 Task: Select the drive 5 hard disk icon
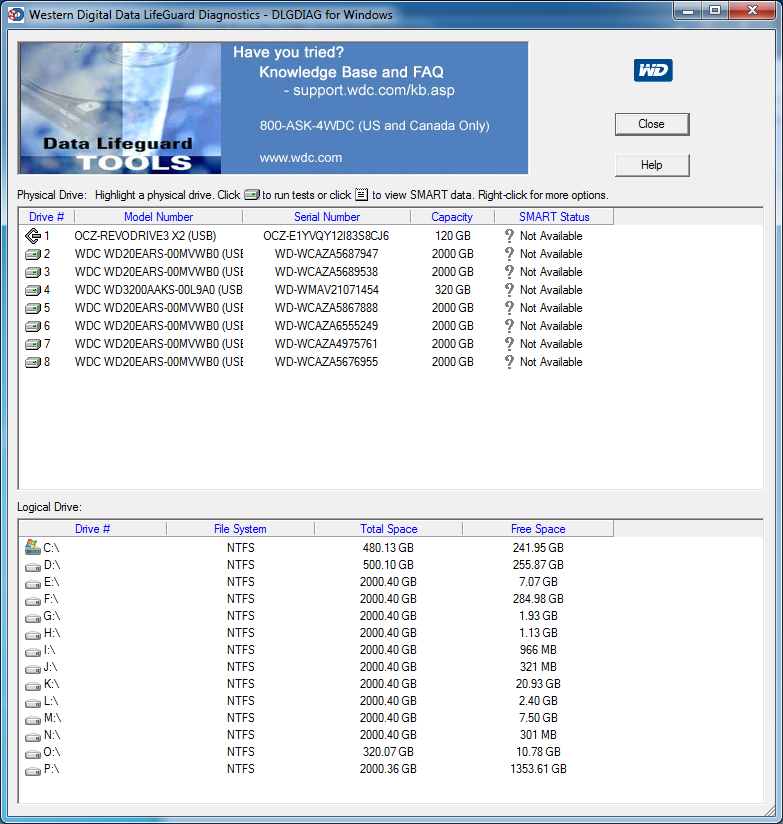click(x=33, y=308)
